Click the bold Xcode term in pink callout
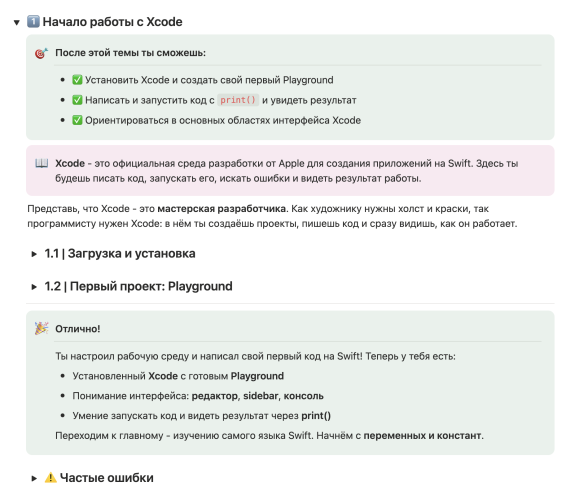This screenshot has height=491, width=575. (70, 163)
